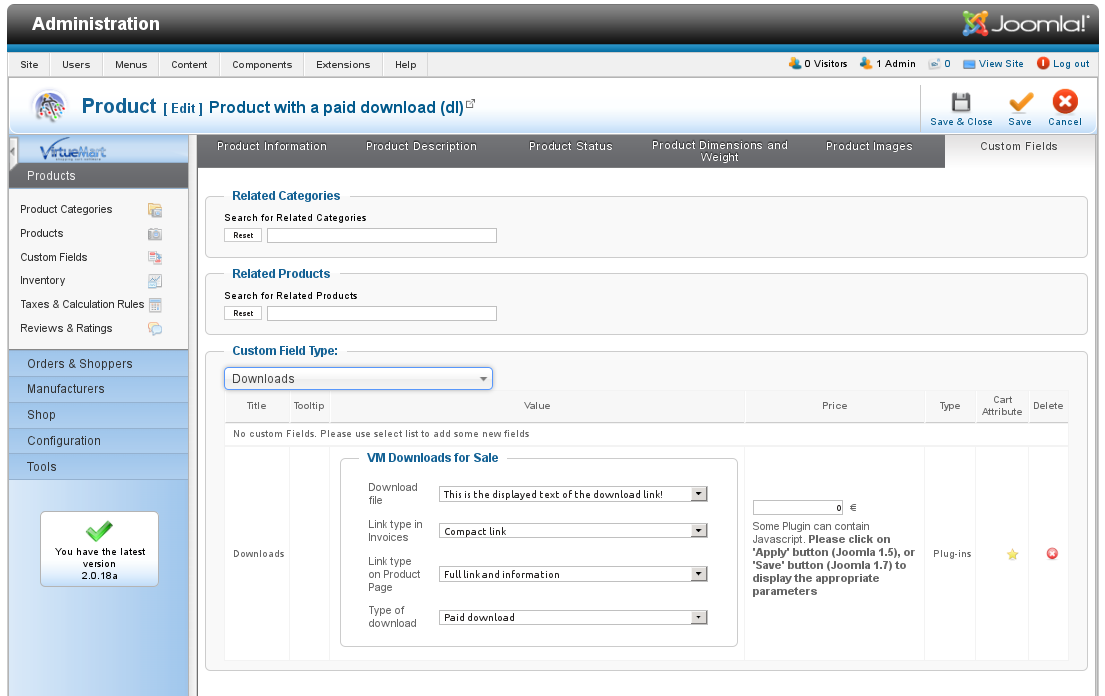Click the Save checkmark icon
1105x696 pixels.
point(1020,102)
